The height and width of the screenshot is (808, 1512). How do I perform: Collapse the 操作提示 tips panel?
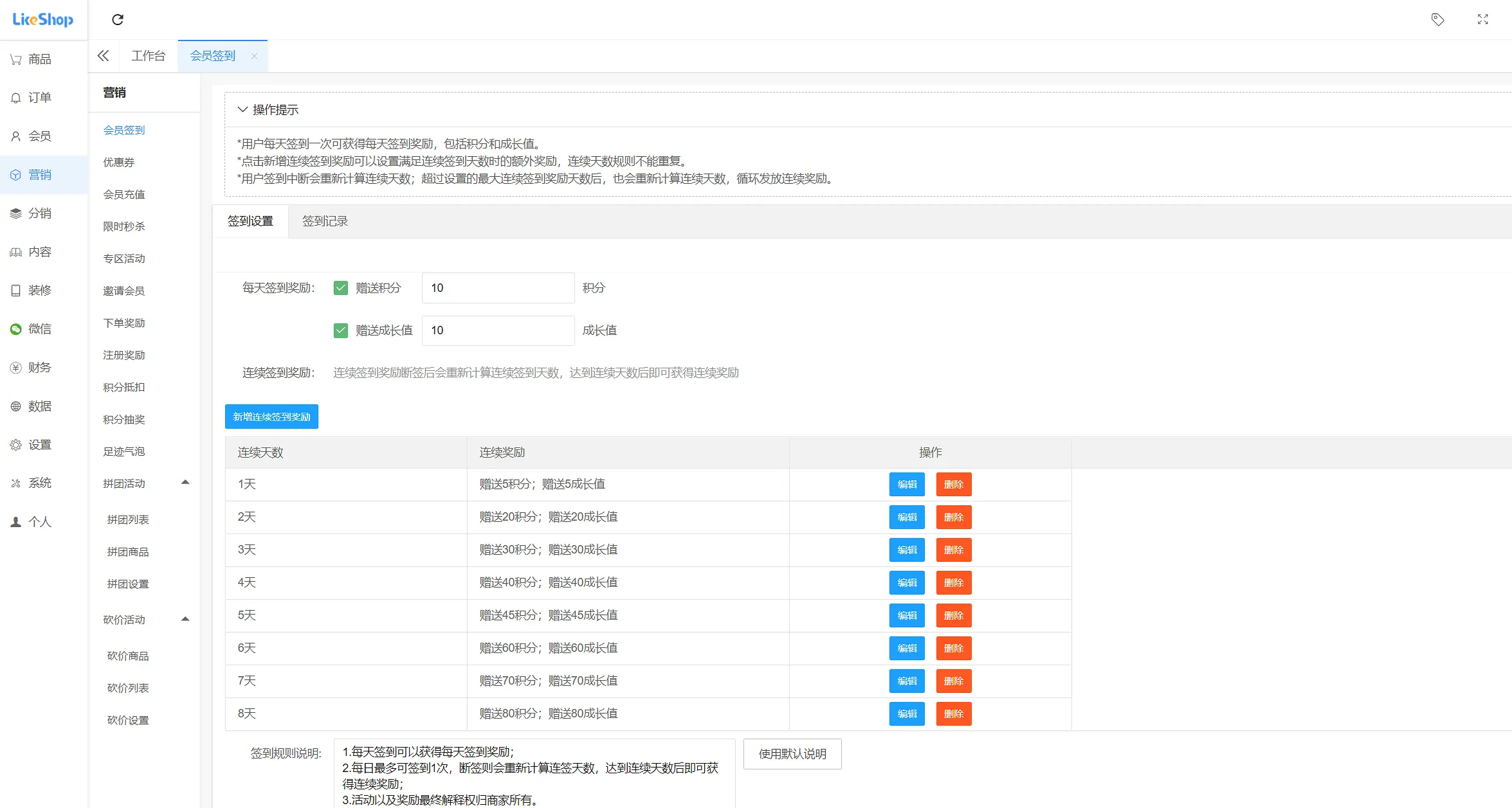tap(242, 109)
